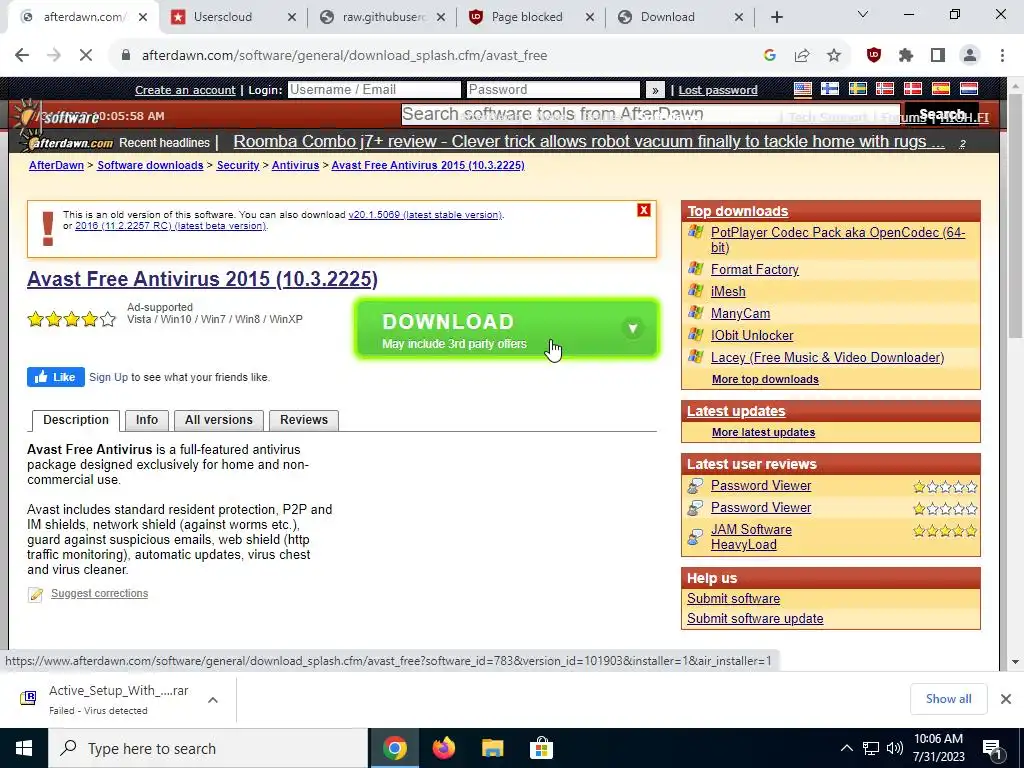Click the Google icon in address bar
This screenshot has height=768, width=1024.
[x=770, y=56]
